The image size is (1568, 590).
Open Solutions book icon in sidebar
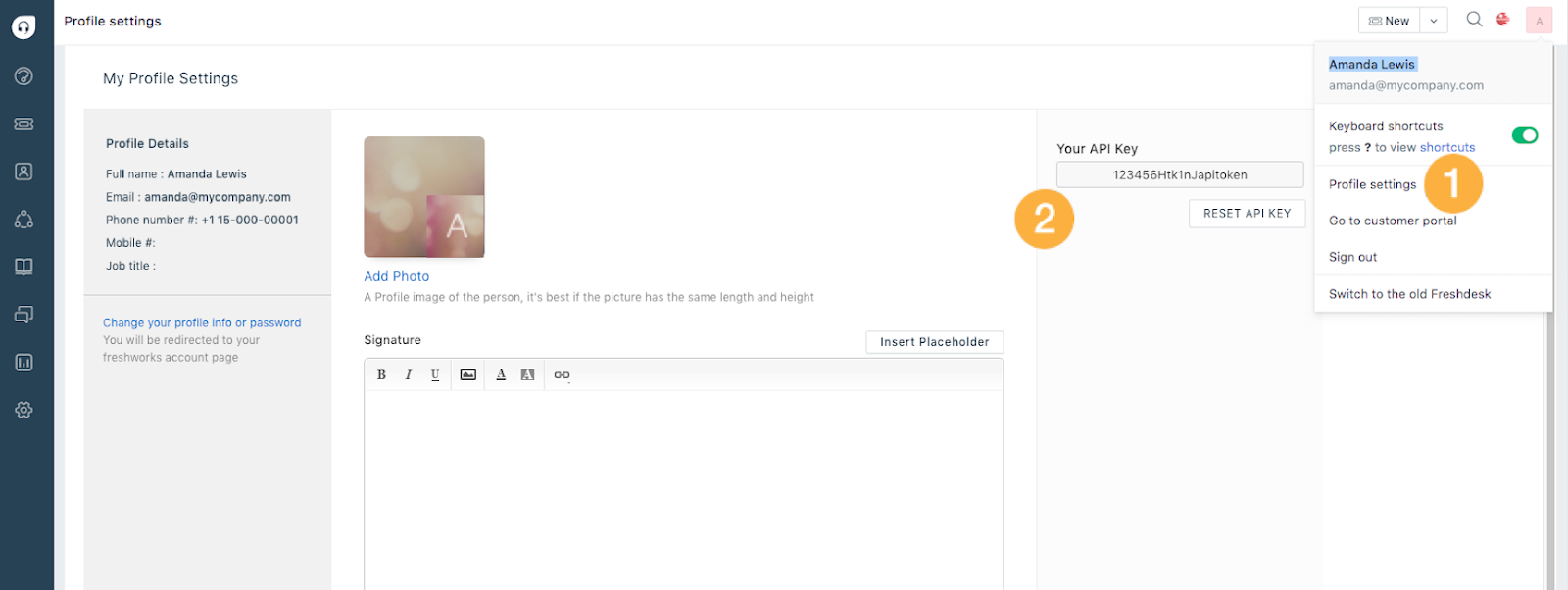click(24, 267)
